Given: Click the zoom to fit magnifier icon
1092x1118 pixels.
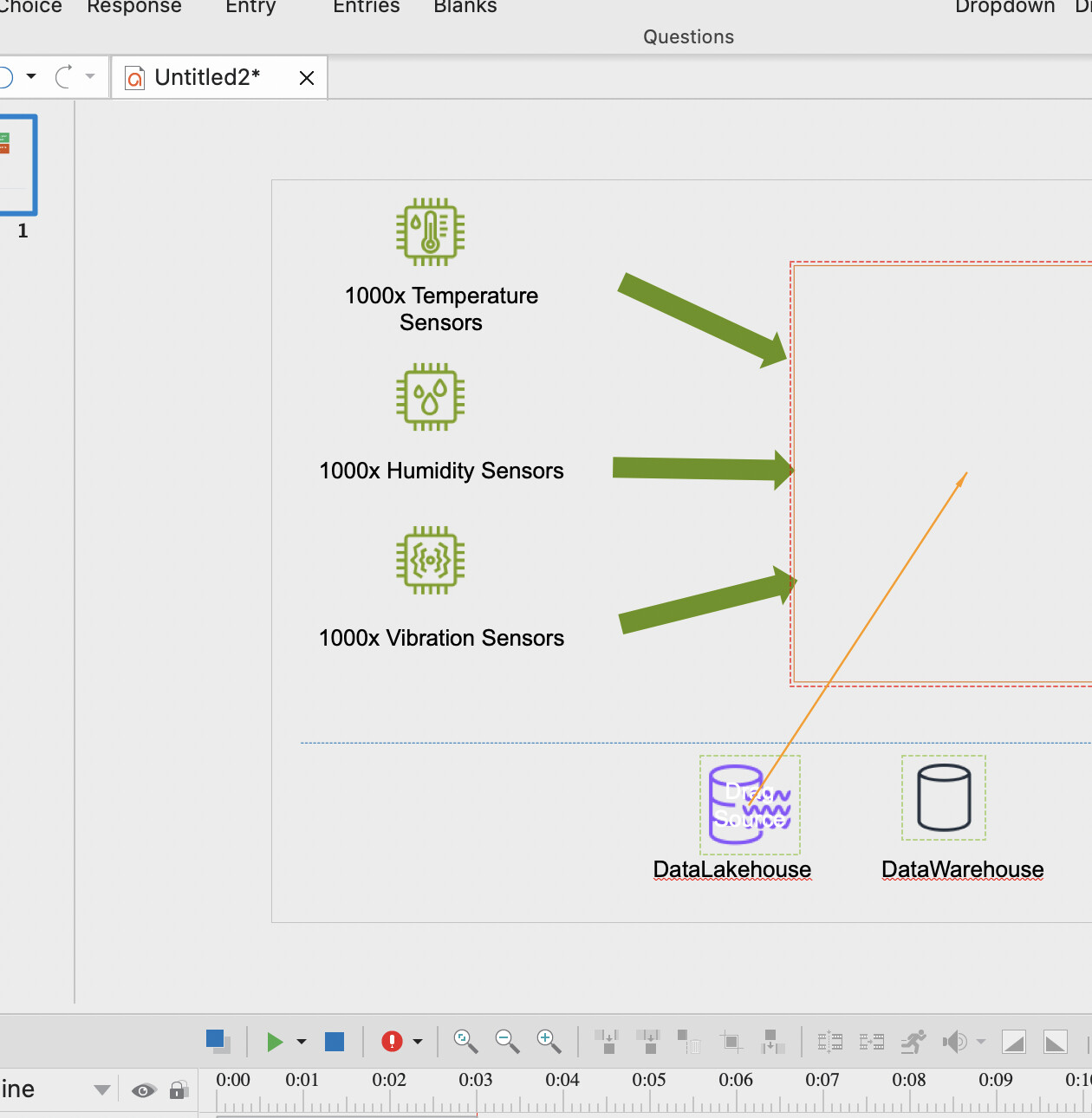Looking at the screenshot, I should coord(465,1041).
